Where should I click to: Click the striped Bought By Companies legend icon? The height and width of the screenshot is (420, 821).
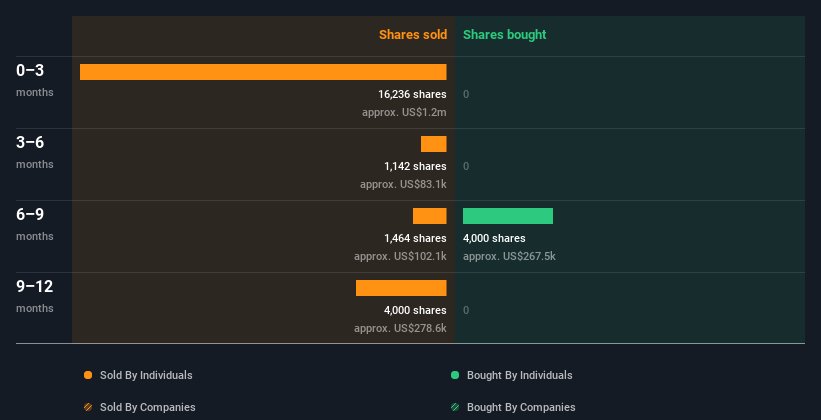455,407
